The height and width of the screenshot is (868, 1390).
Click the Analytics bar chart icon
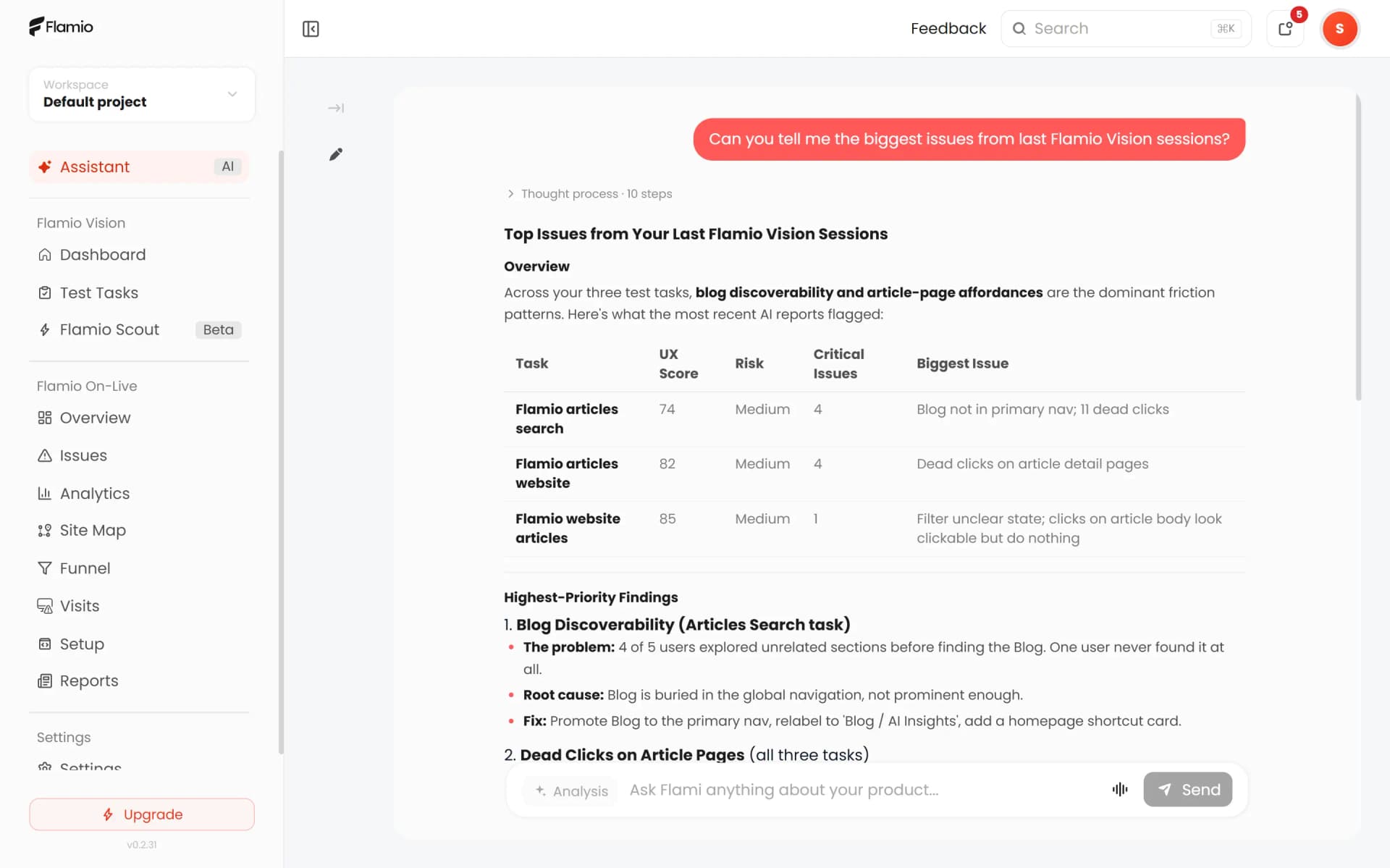(45, 493)
